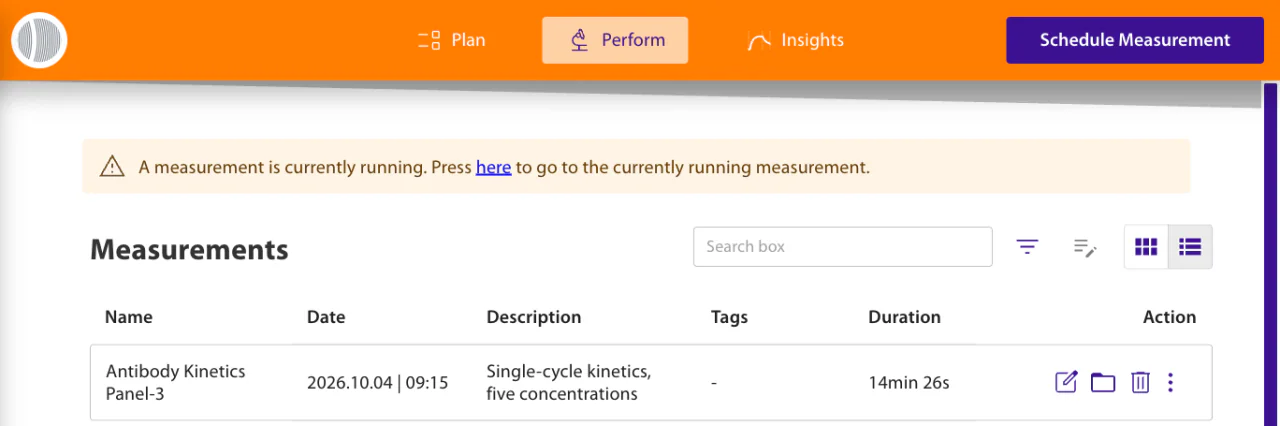Screen dimensions: 1280x426
Task: Click the application logo in the header
Action: [x=39, y=40]
